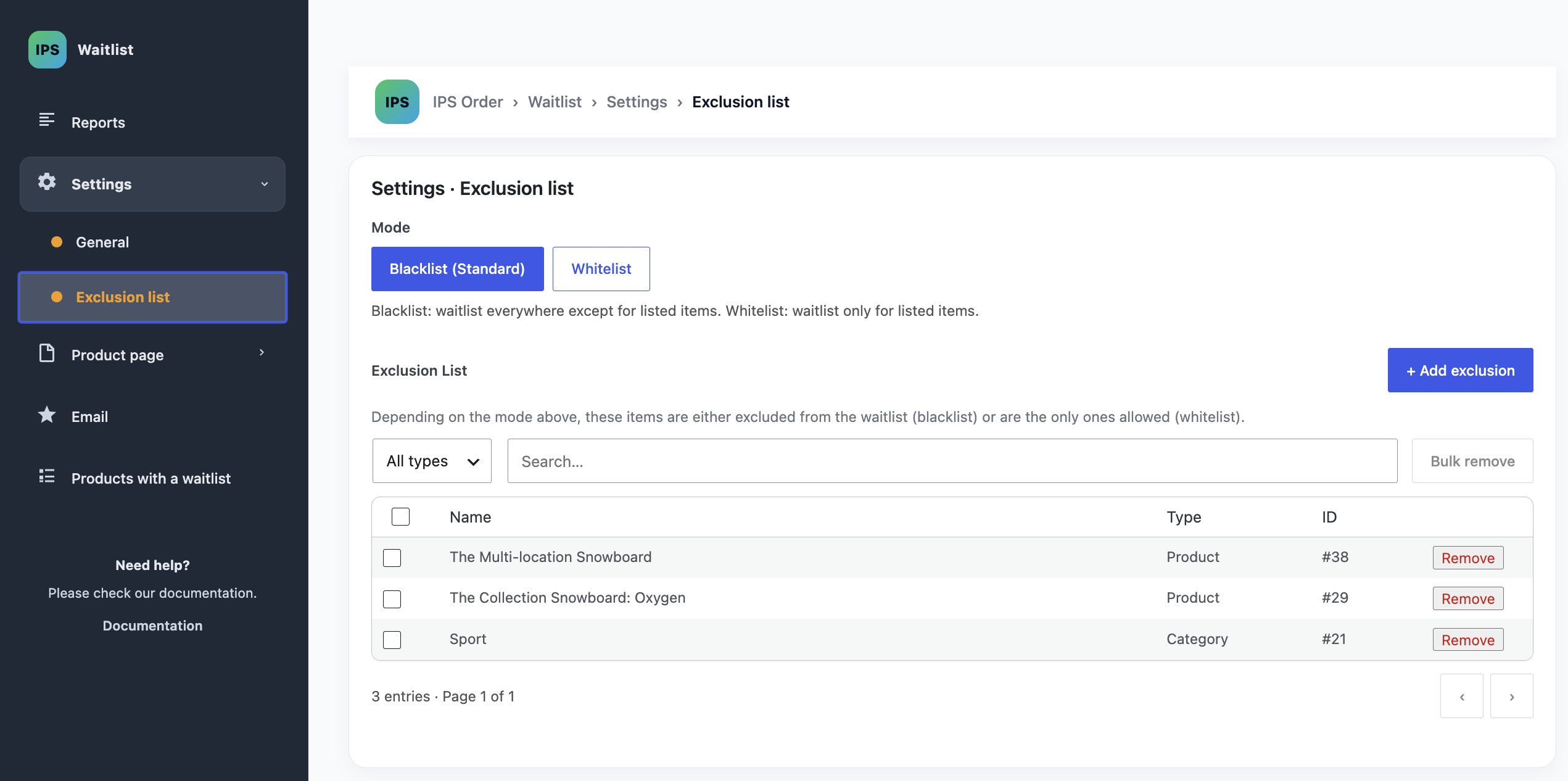Viewport: 1568px width, 781px height.
Task: Remove The Collection Snowboard: Oxygen entry
Action: point(1467,598)
